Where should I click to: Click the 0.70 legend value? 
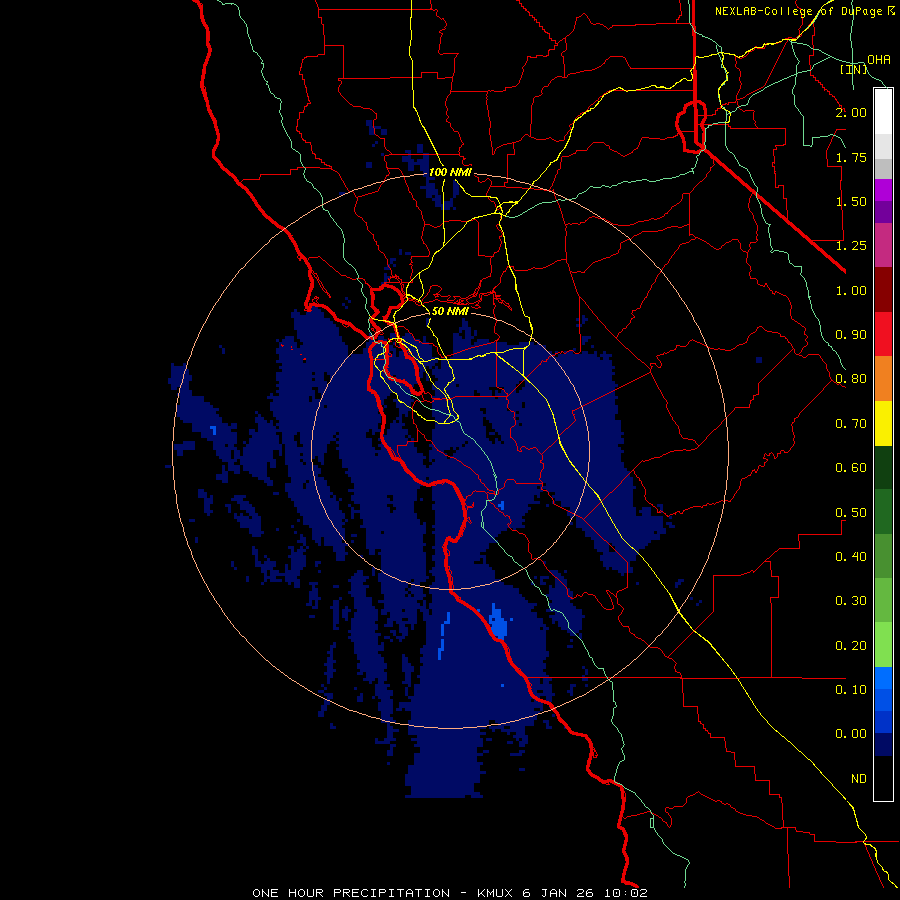(851, 424)
